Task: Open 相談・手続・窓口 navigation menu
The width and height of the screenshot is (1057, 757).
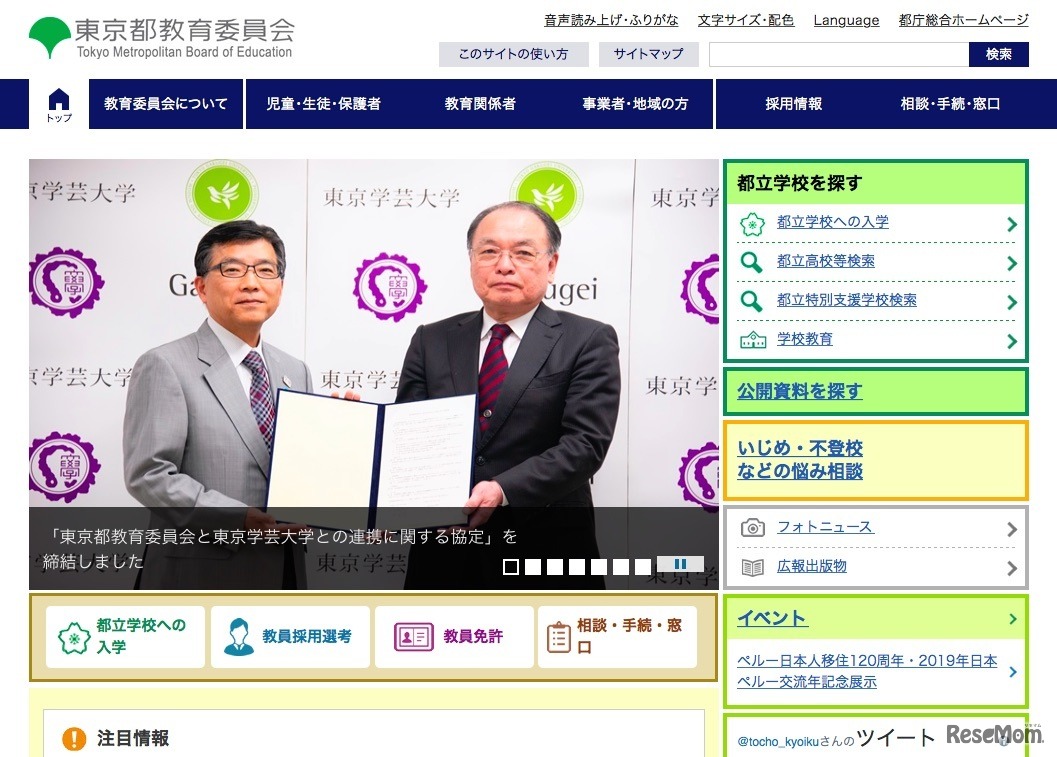Action: [950, 104]
